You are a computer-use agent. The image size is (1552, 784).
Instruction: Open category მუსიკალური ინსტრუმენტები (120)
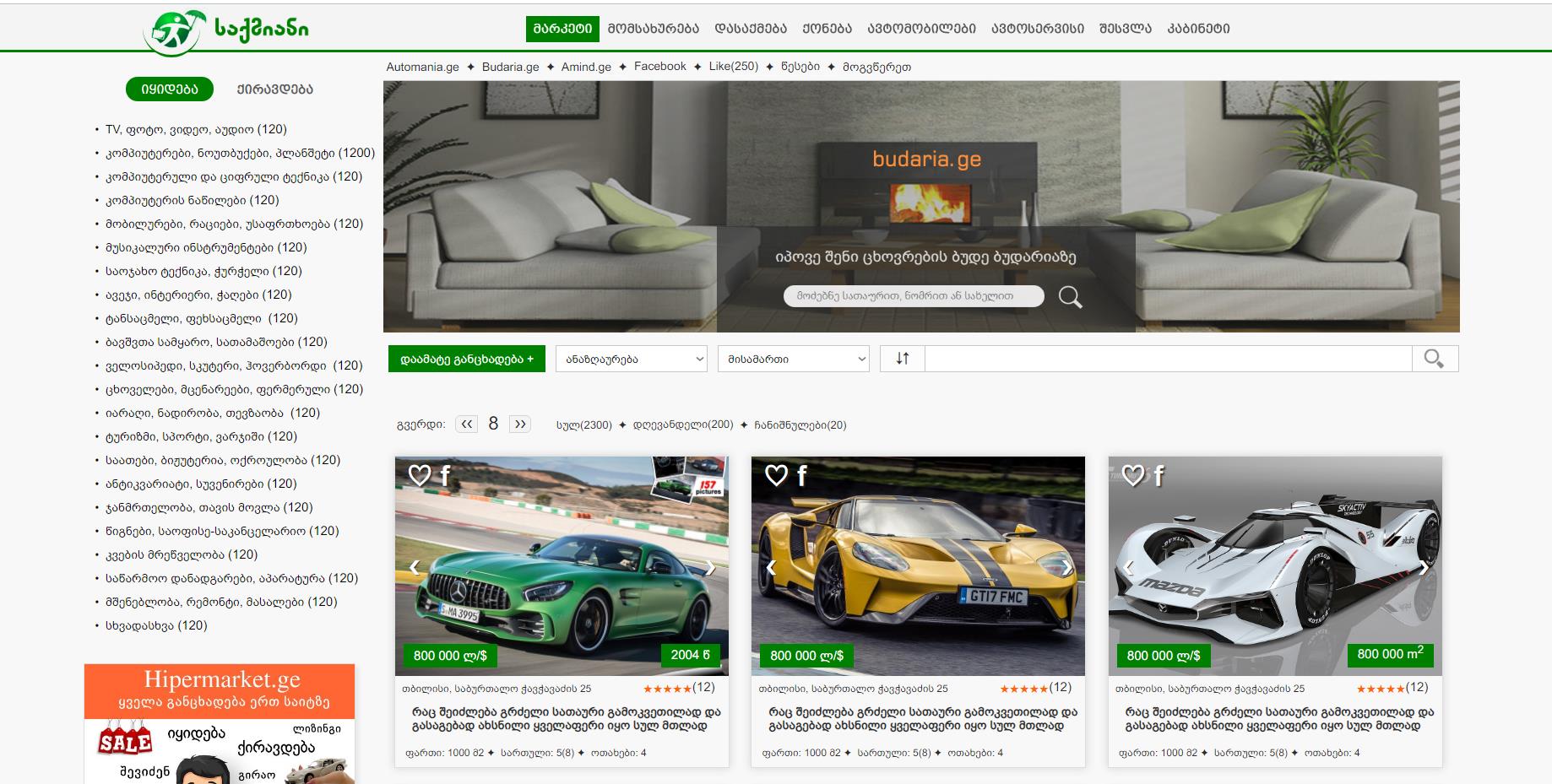[x=206, y=247]
